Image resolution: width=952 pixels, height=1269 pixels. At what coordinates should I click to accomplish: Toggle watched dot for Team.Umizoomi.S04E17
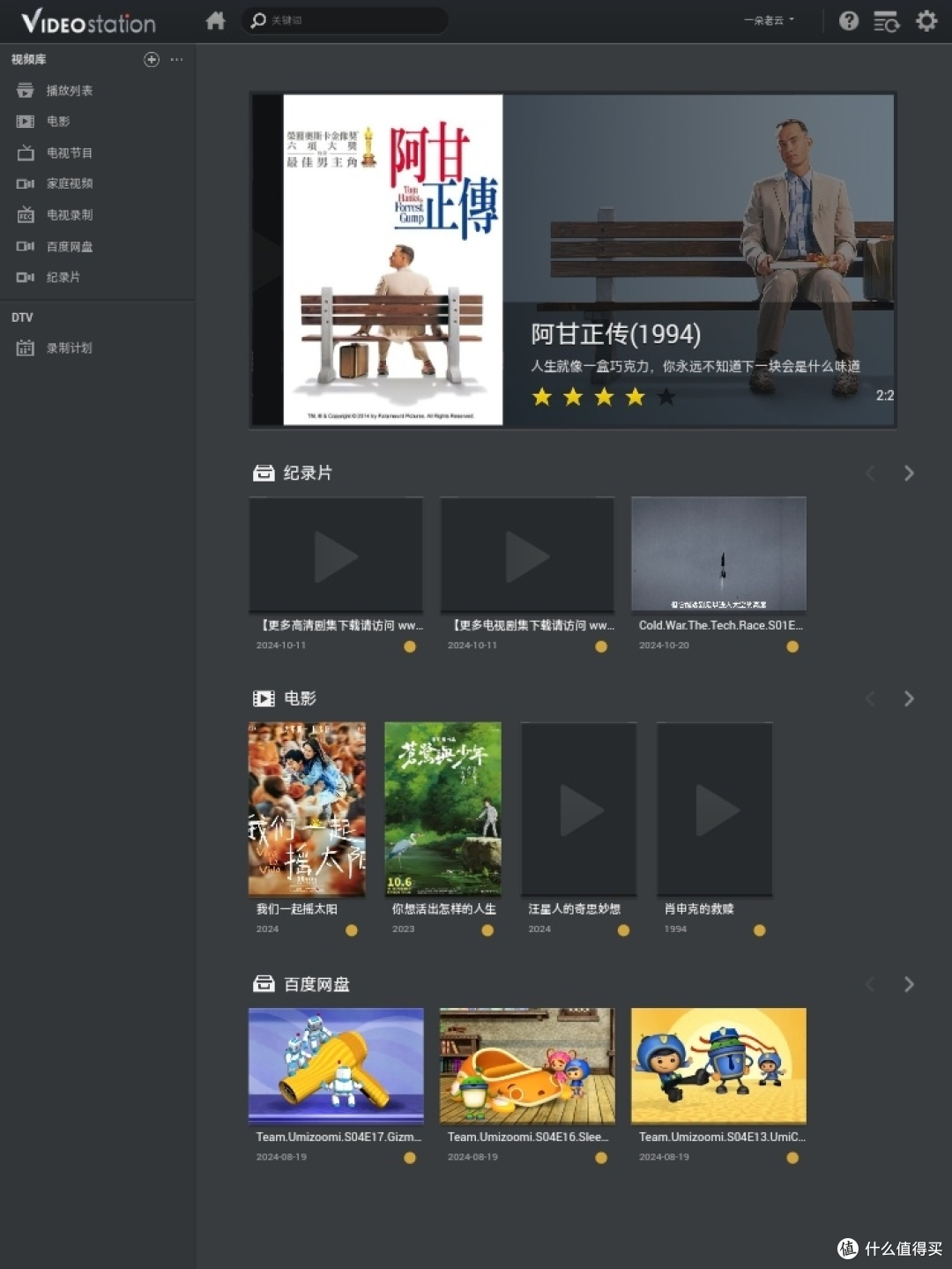point(410,1158)
